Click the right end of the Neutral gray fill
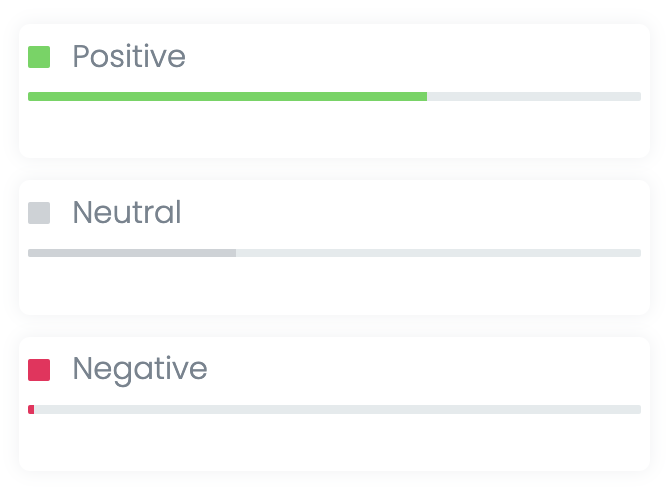Viewport: 670px width, 502px height. click(234, 253)
